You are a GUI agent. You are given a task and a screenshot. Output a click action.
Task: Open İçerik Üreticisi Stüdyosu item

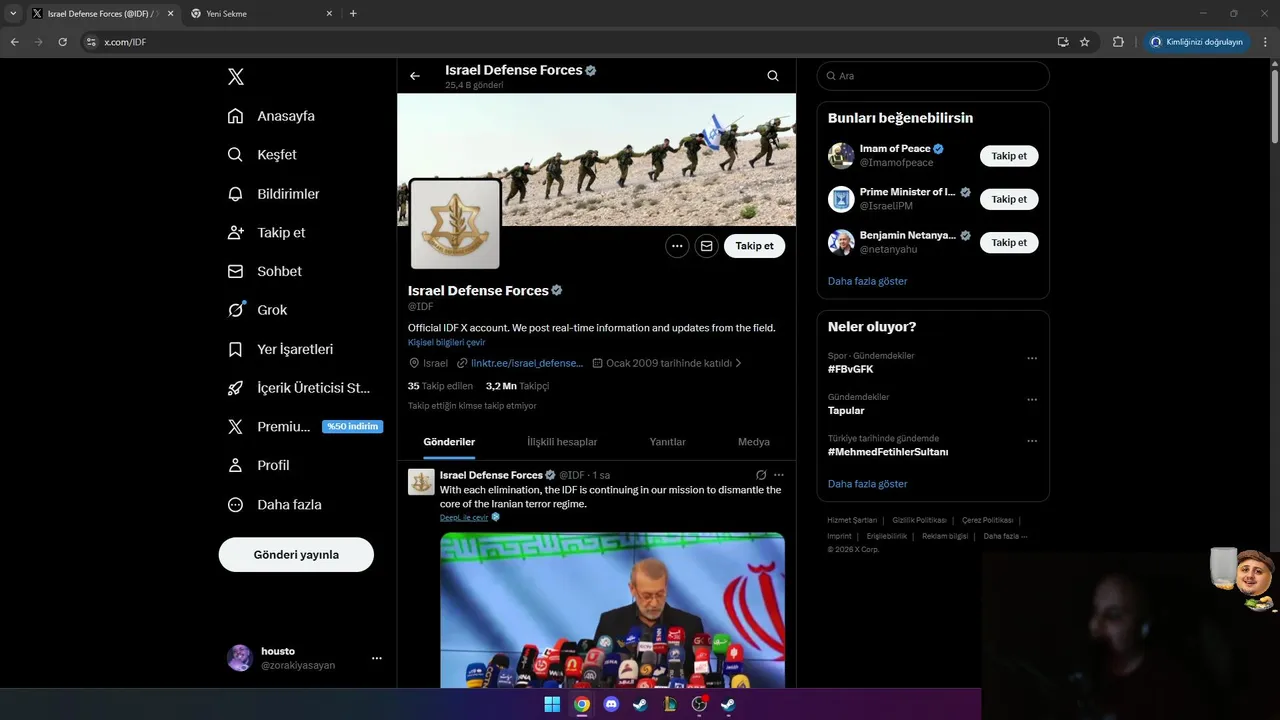[x=299, y=388]
